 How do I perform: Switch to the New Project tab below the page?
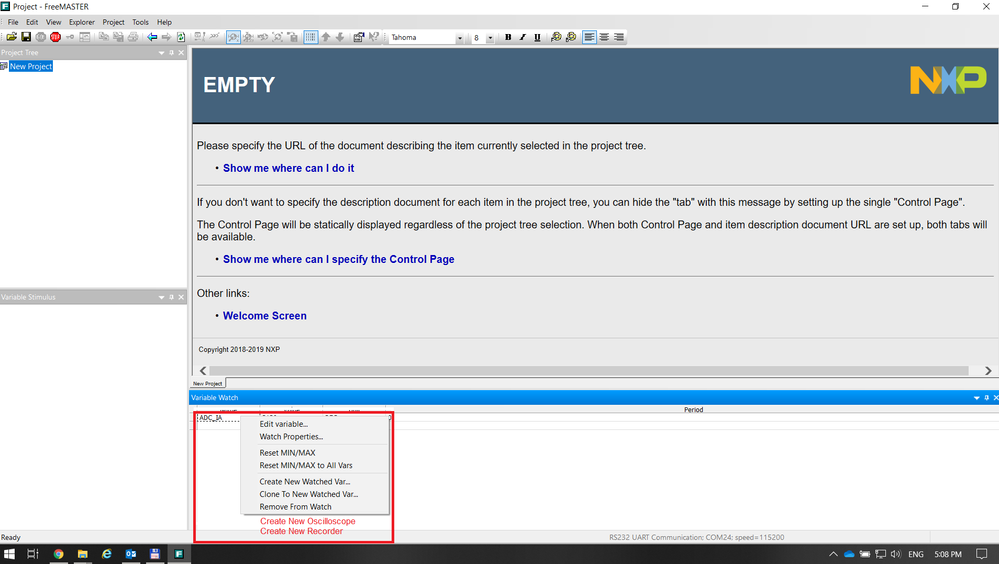click(208, 383)
